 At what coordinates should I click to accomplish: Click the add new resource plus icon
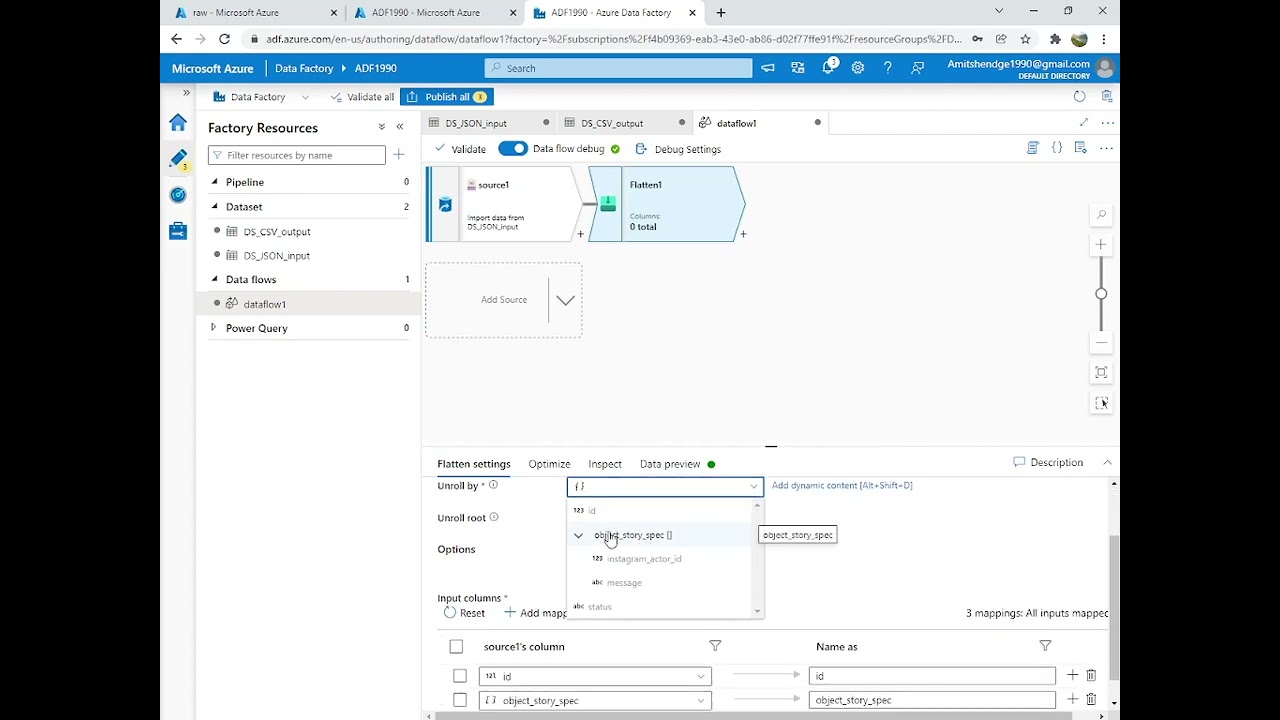pos(399,155)
